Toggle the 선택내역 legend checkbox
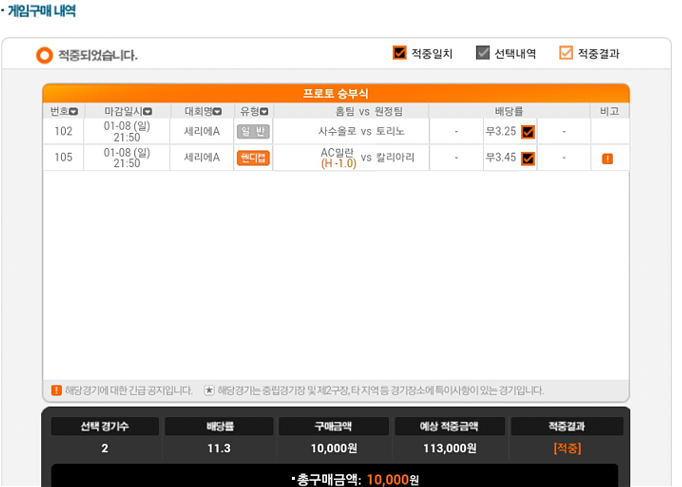Viewport: 682px width, 487px height. point(483,53)
